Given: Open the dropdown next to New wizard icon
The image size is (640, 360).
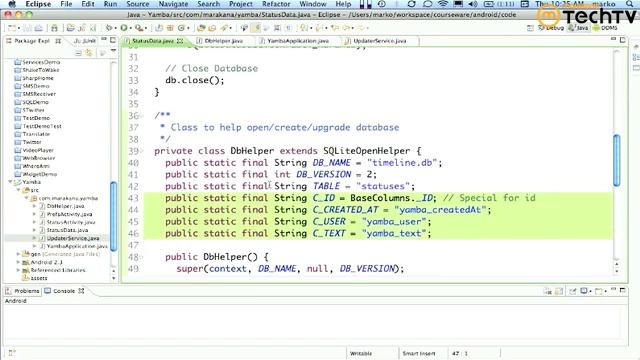Looking at the screenshot, I should (19, 29).
